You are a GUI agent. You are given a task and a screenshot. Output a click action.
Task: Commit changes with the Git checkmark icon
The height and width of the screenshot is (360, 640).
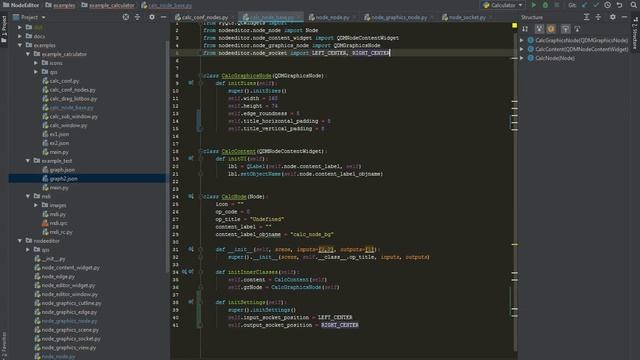coord(596,5)
